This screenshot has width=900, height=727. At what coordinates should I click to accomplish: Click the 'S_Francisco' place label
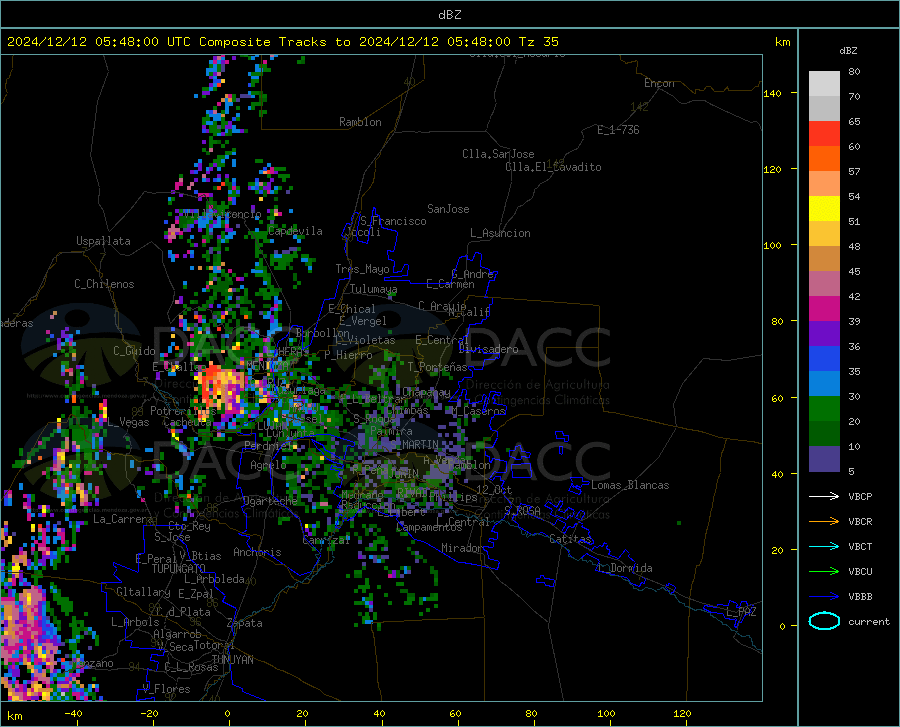(x=394, y=221)
